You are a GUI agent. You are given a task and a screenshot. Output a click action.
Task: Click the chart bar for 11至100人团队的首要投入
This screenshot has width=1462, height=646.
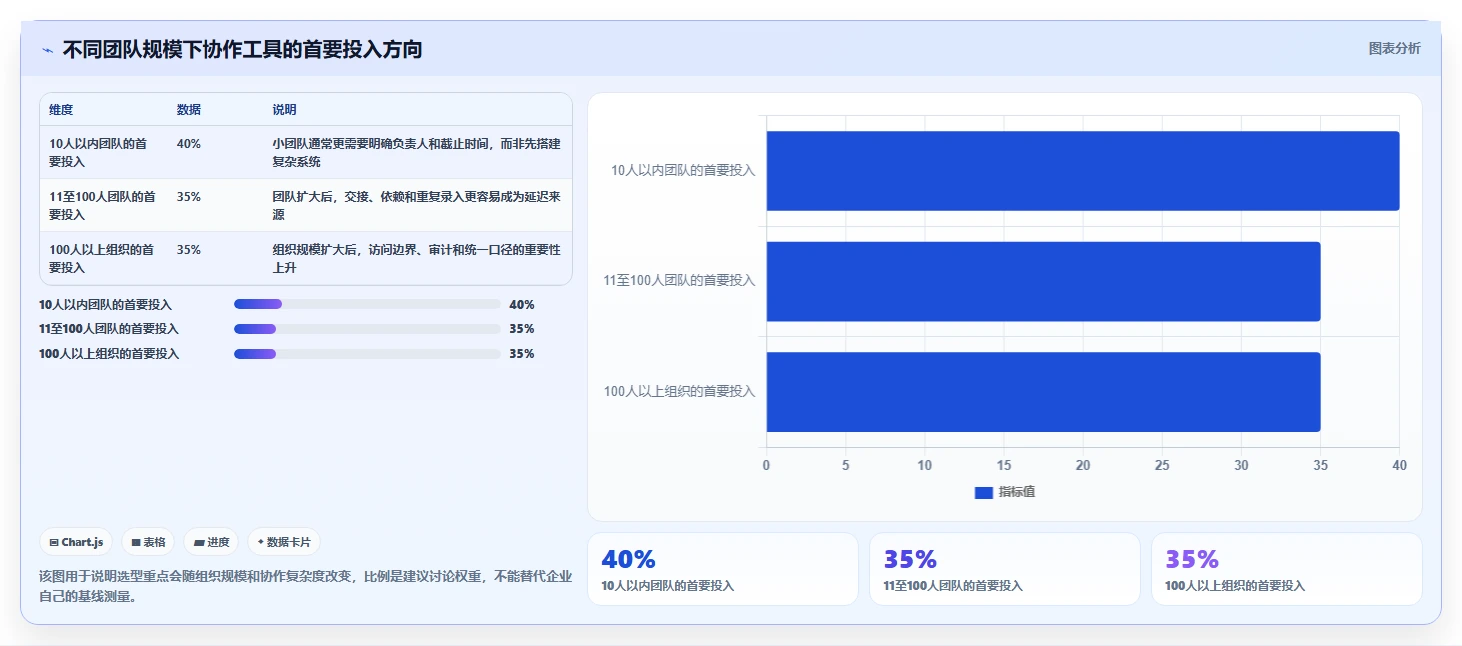[1043, 281]
